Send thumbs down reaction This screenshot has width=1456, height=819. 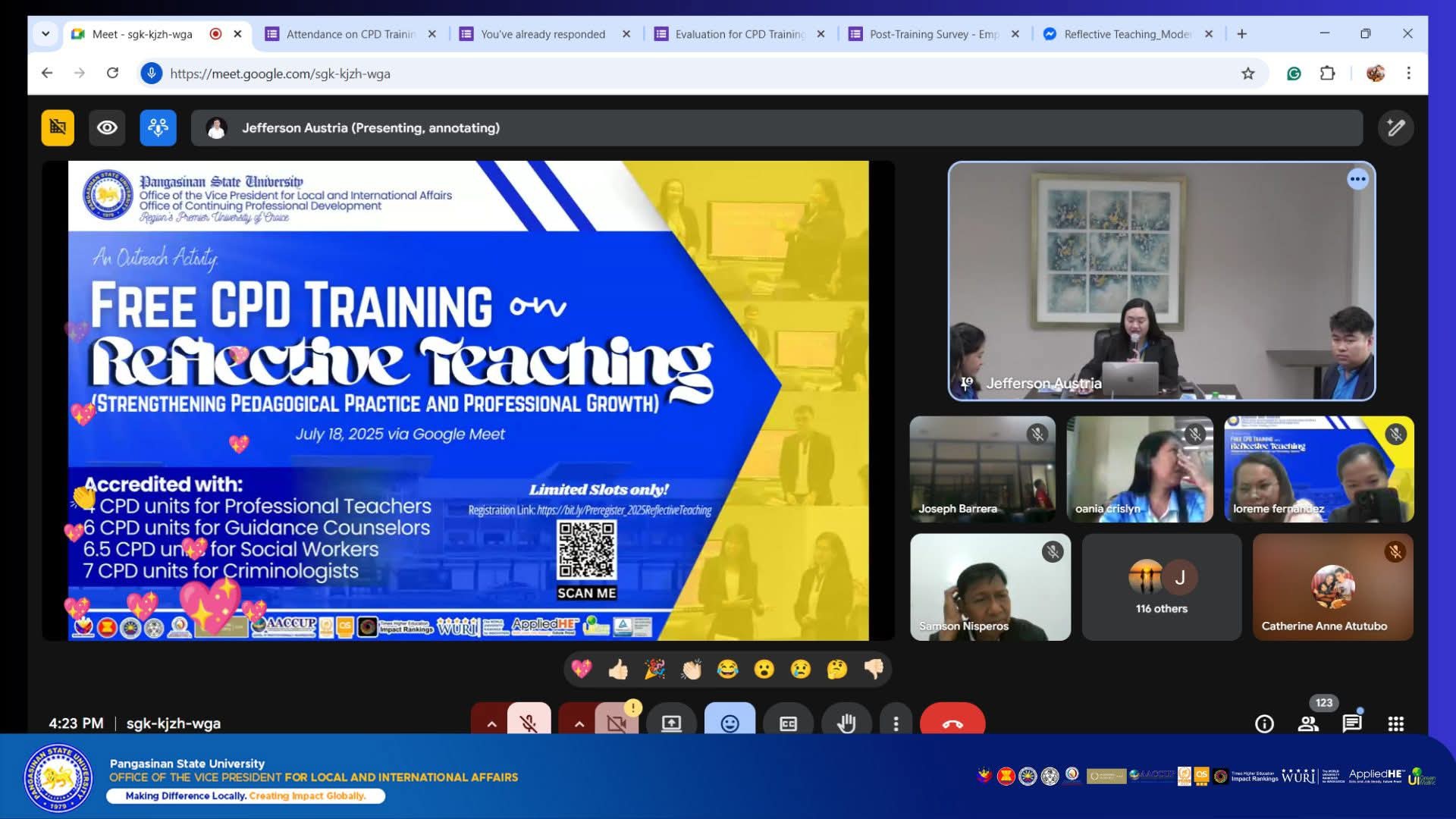pos(873,669)
